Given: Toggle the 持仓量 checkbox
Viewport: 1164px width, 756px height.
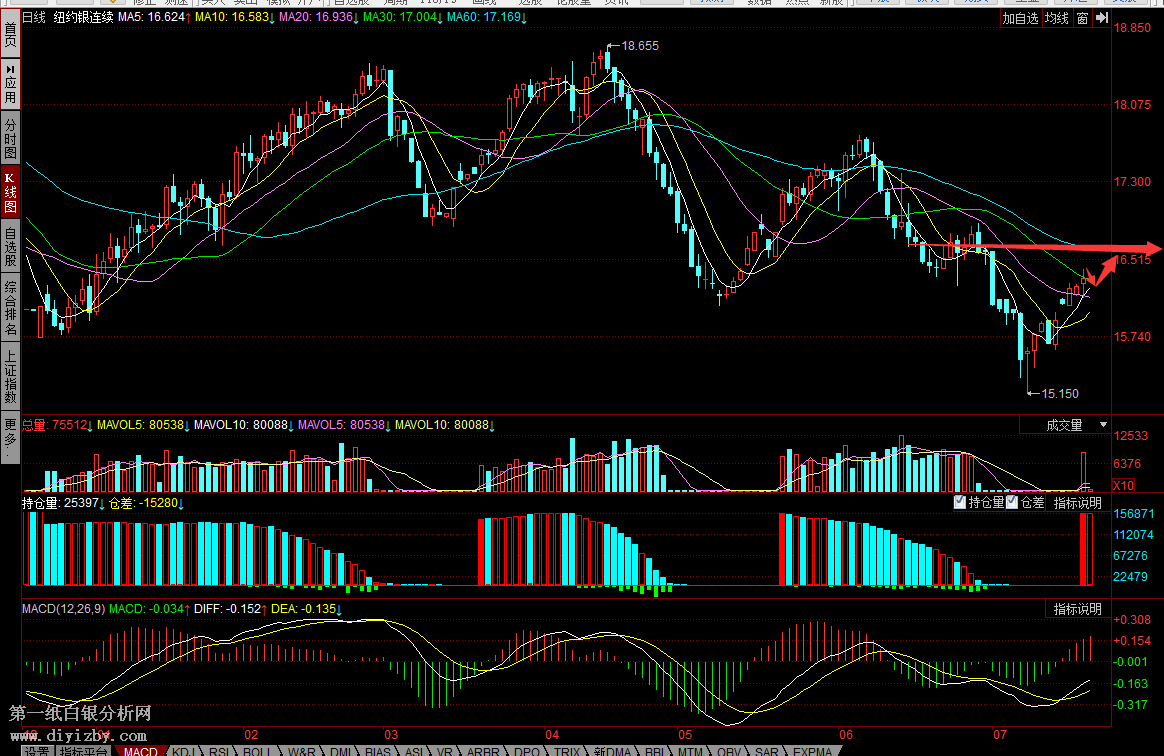Looking at the screenshot, I should pyautogui.click(x=960, y=502).
